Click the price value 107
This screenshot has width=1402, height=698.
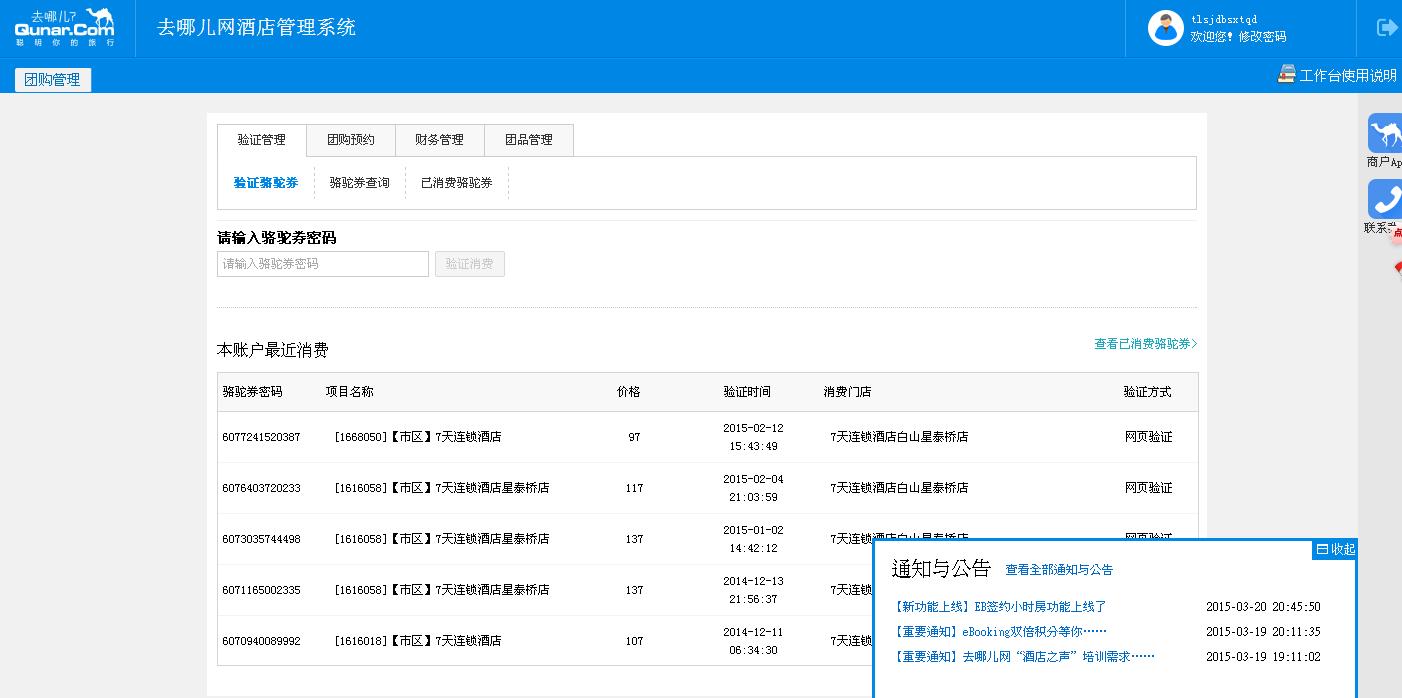634,641
